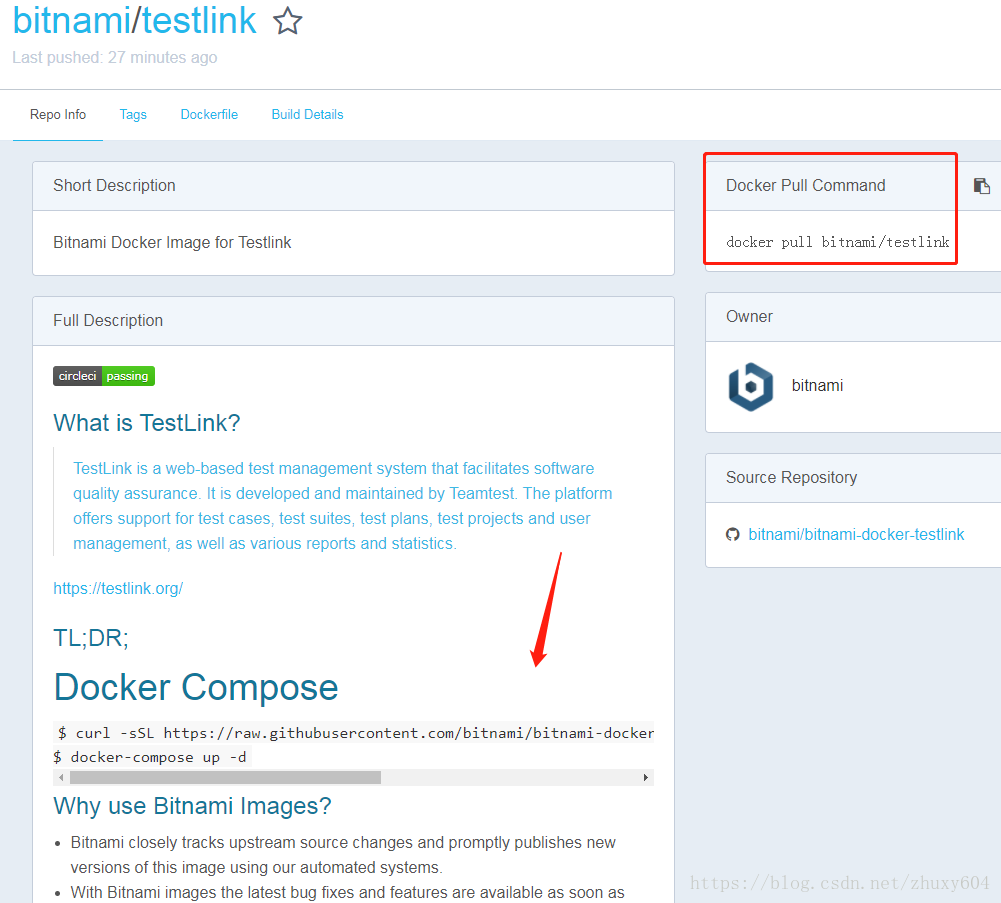This screenshot has width=1001, height=903.
Task: Click the bitnami owner name
Action: (x=817, y=386)
